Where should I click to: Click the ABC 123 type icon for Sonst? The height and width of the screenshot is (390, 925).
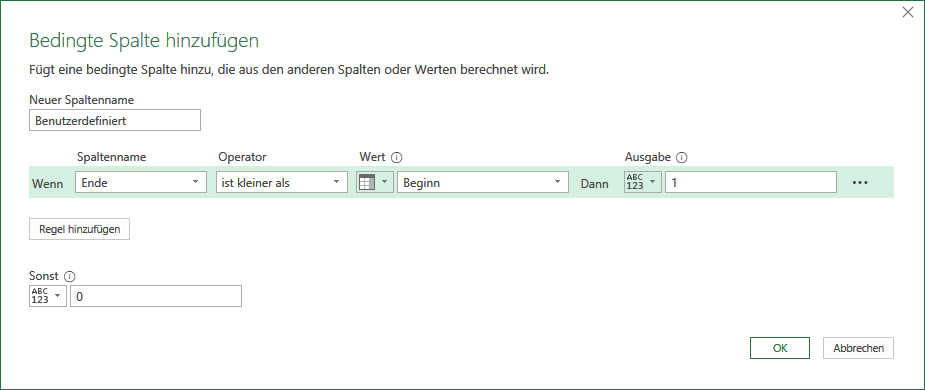point(39,296)
